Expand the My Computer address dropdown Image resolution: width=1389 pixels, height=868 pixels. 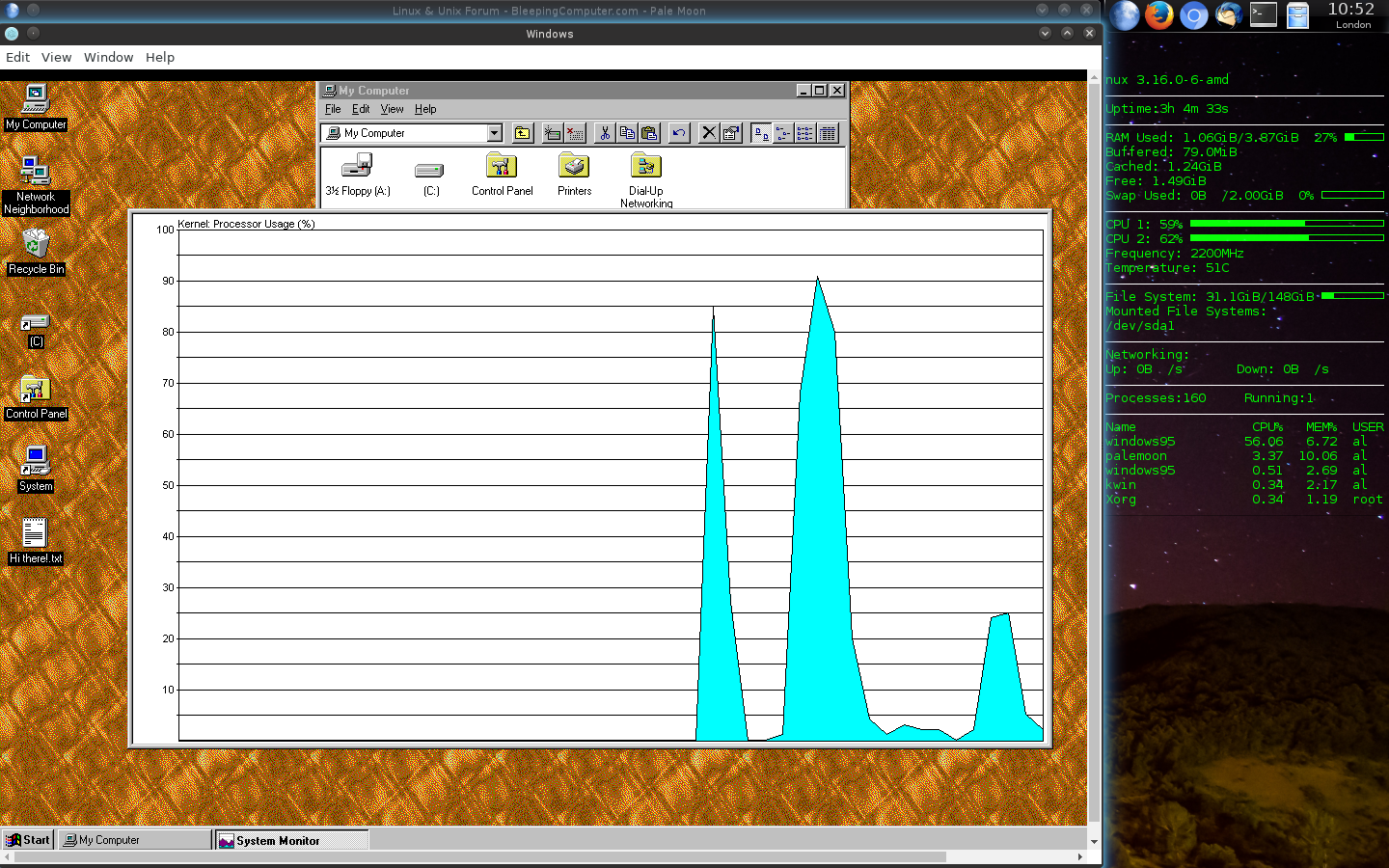(495, 133)
